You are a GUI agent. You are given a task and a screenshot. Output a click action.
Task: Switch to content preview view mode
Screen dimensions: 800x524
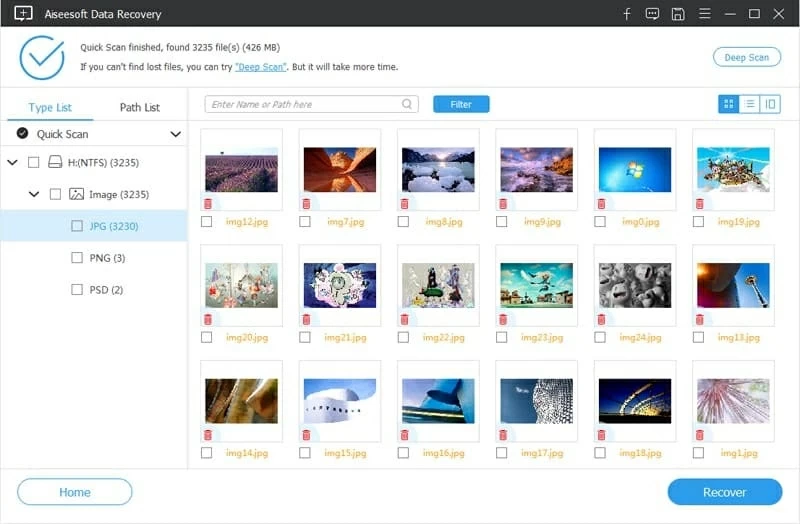770,104
